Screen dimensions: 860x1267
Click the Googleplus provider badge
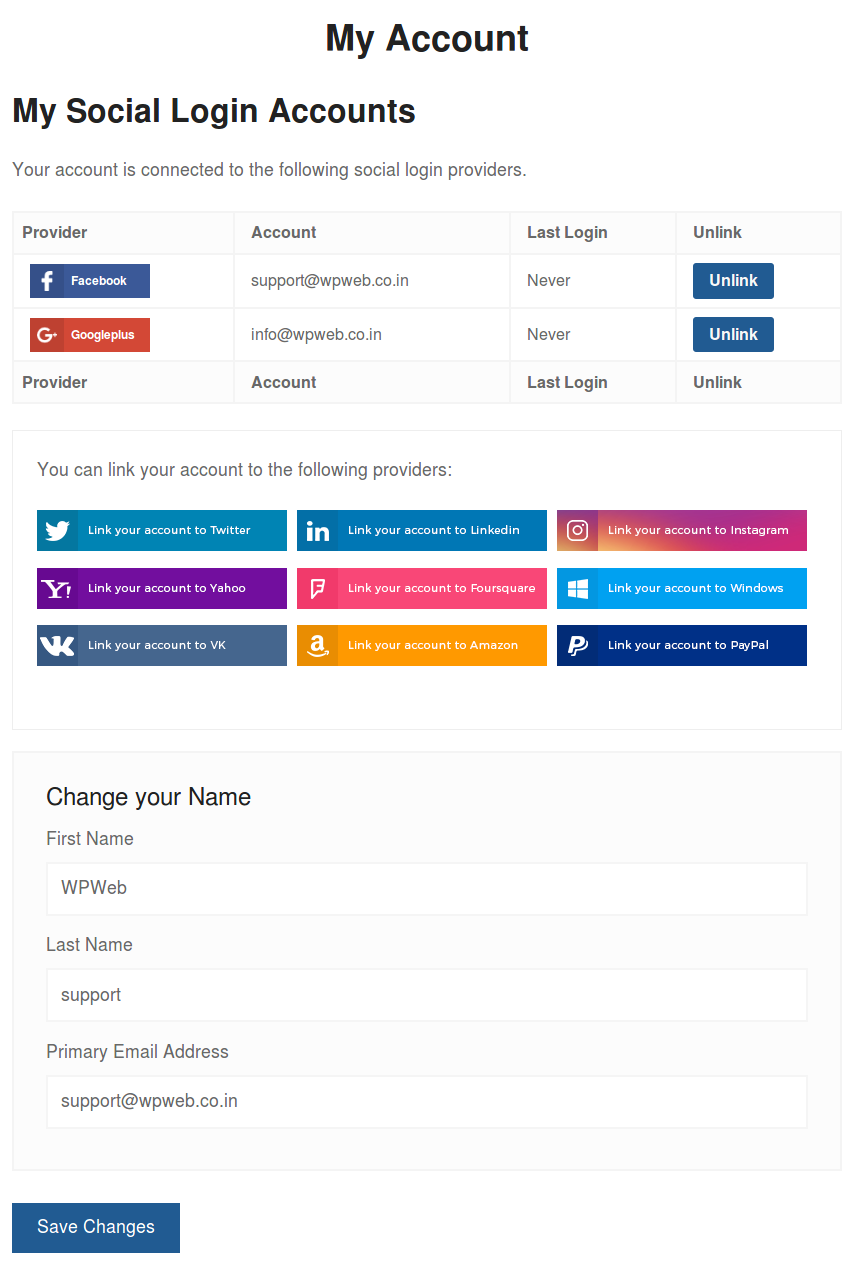[x=90, y=335]
